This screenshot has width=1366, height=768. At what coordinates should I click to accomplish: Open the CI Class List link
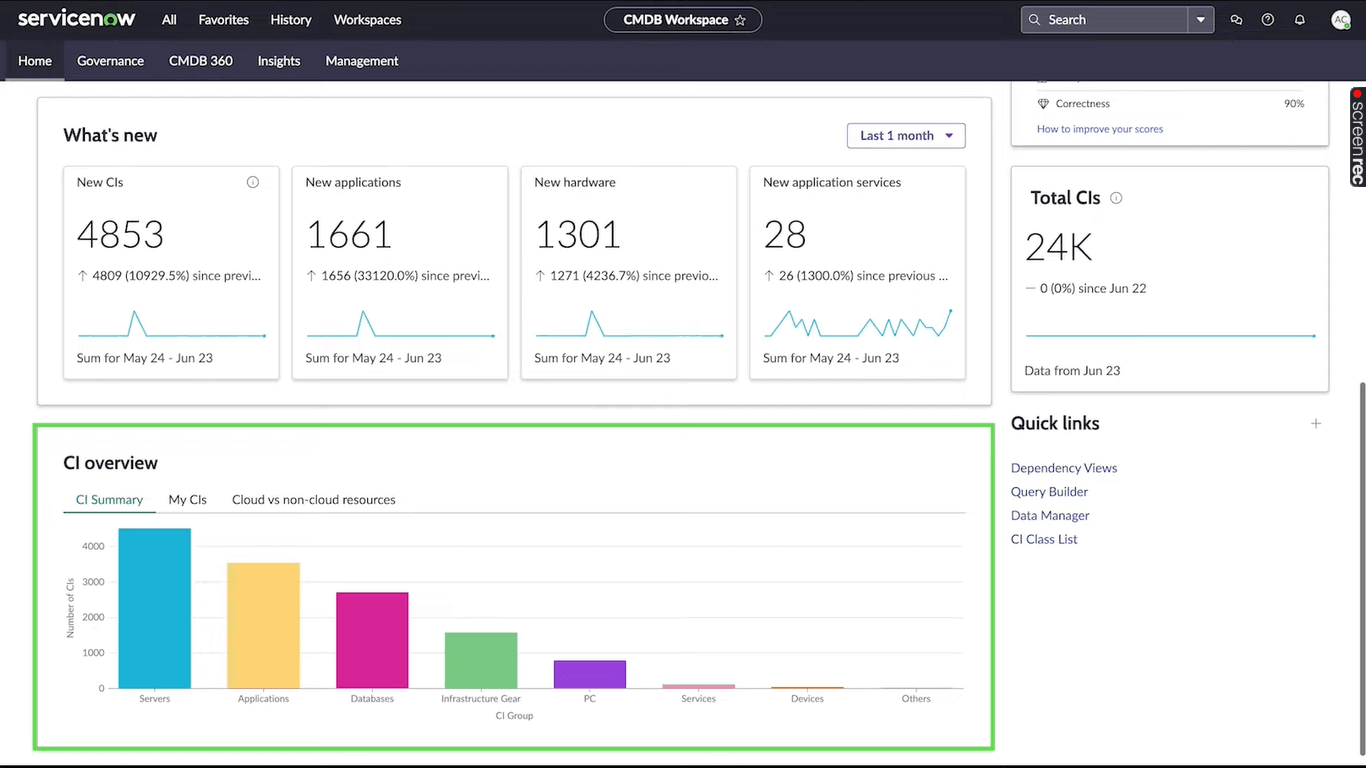point(1043,539)
